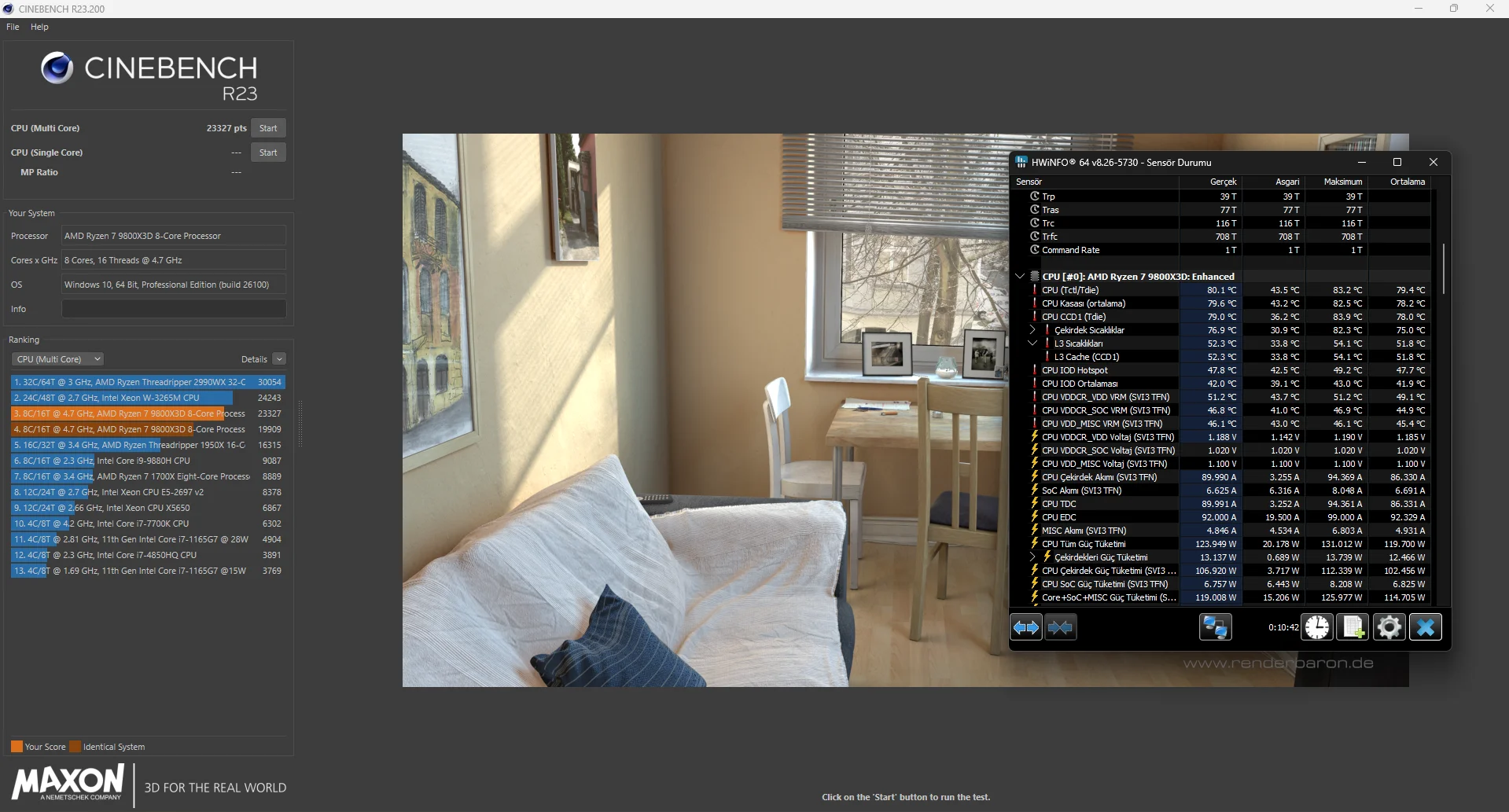This screenshot has width=1509, height=812.
Task: Start logging with the HWiNFO sheet-plus icon
Action: 1353,627
